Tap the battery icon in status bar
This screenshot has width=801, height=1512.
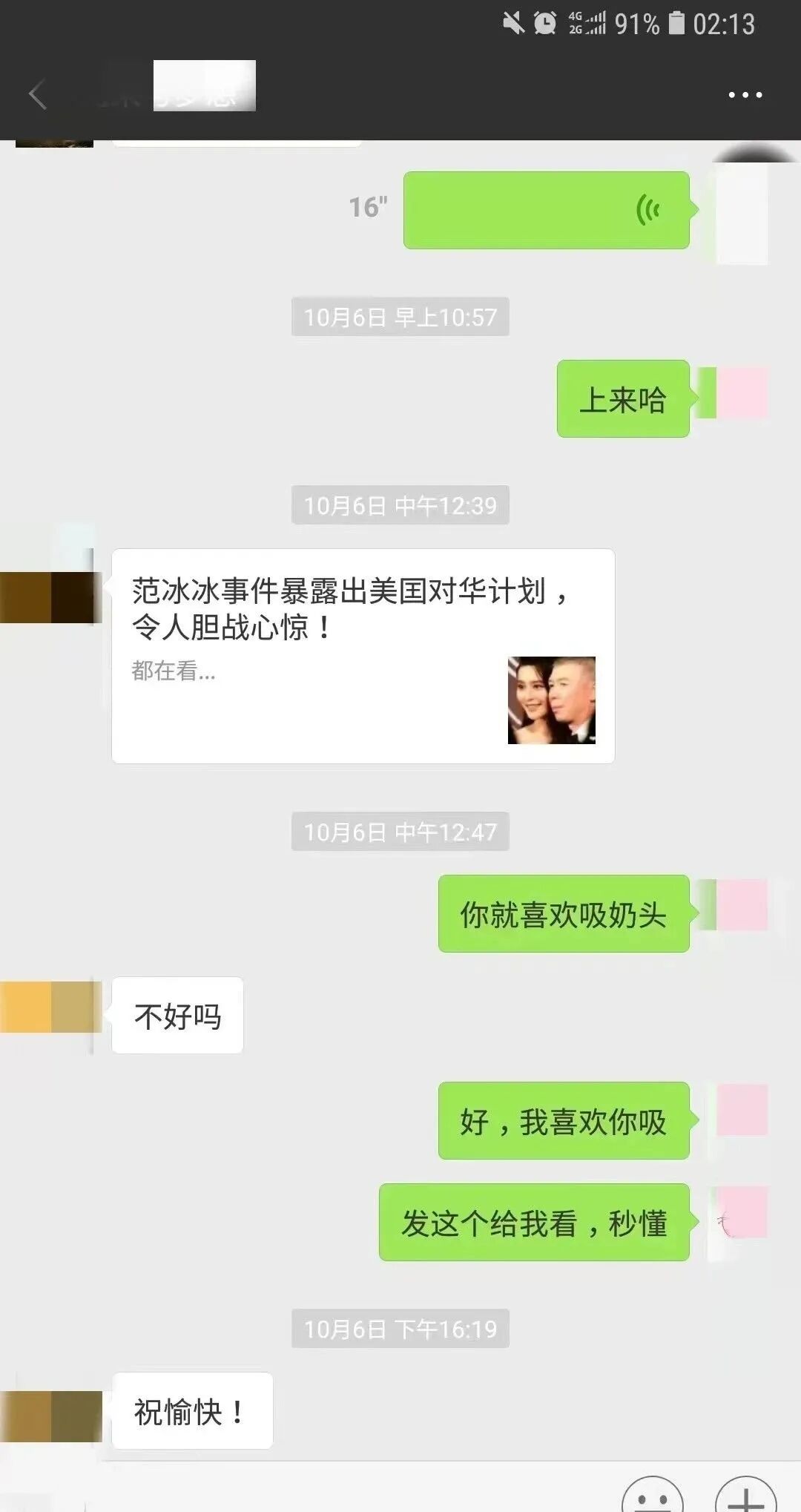tap(676, 23)
